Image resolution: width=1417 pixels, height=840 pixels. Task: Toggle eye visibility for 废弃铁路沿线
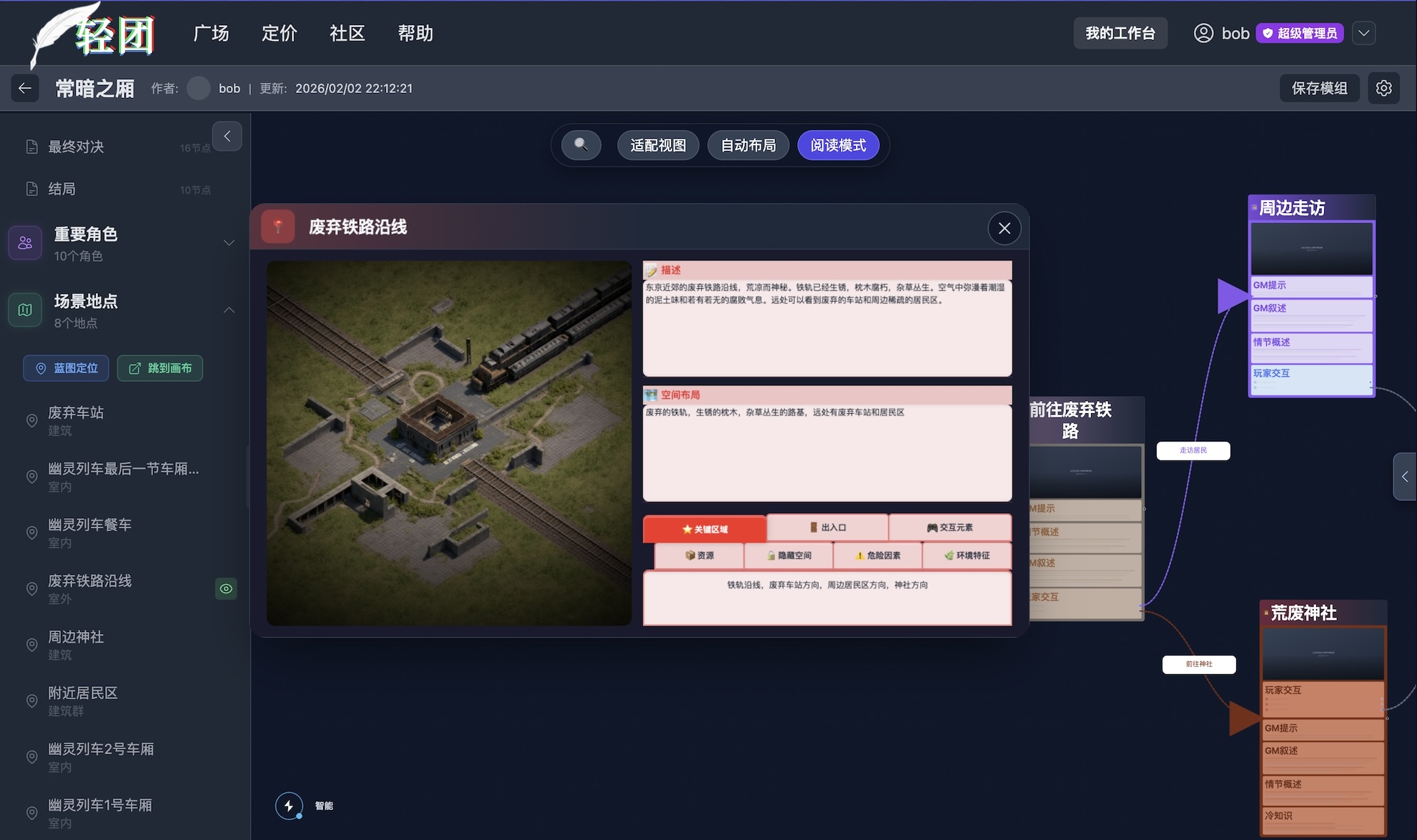tap(226, 588)
